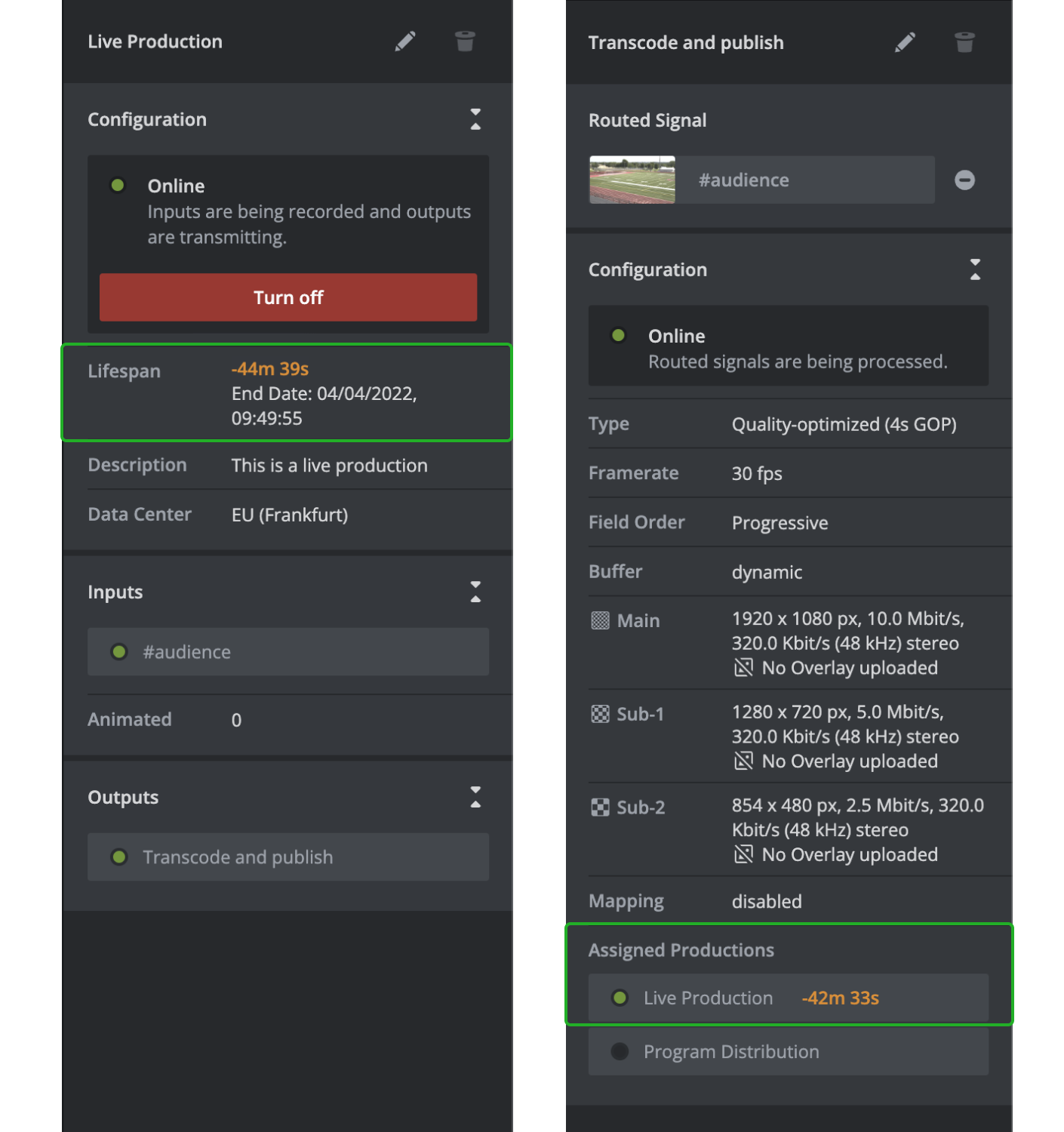Image resolution: width=1064 pixels, height=1132 pixels.
Task: Open the assigned Live Production entry
Action: pos(788,998)
